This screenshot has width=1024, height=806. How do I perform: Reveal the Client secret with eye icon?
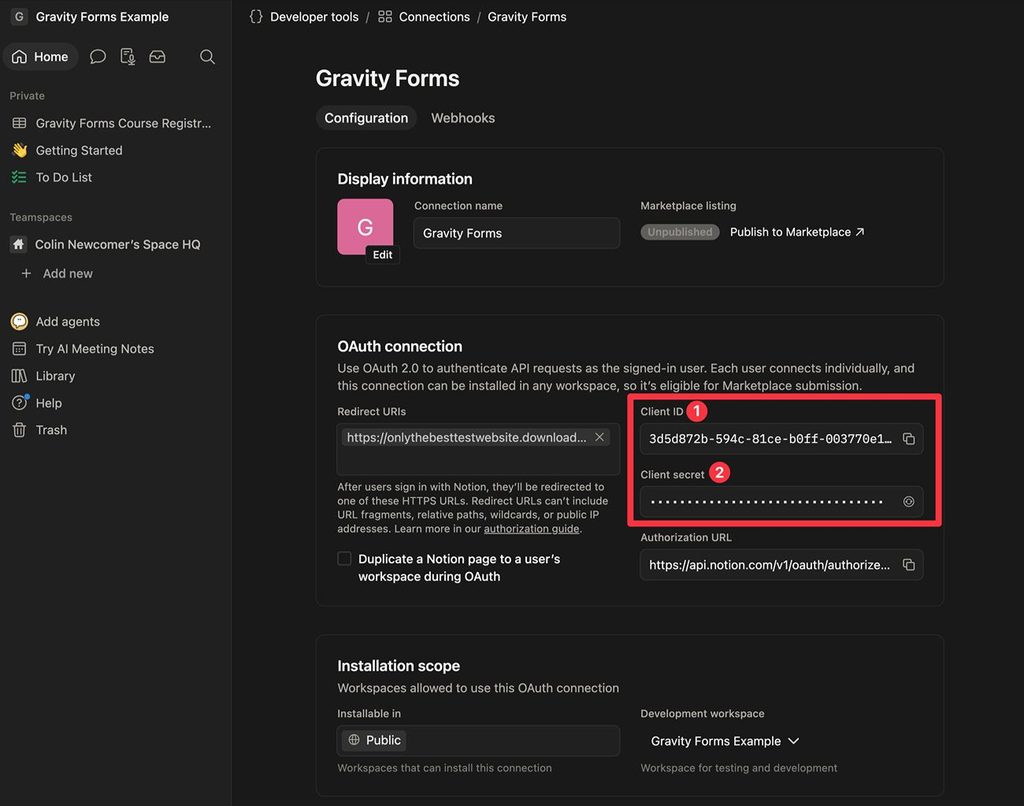pyautogui.click(x=908, y=502)
